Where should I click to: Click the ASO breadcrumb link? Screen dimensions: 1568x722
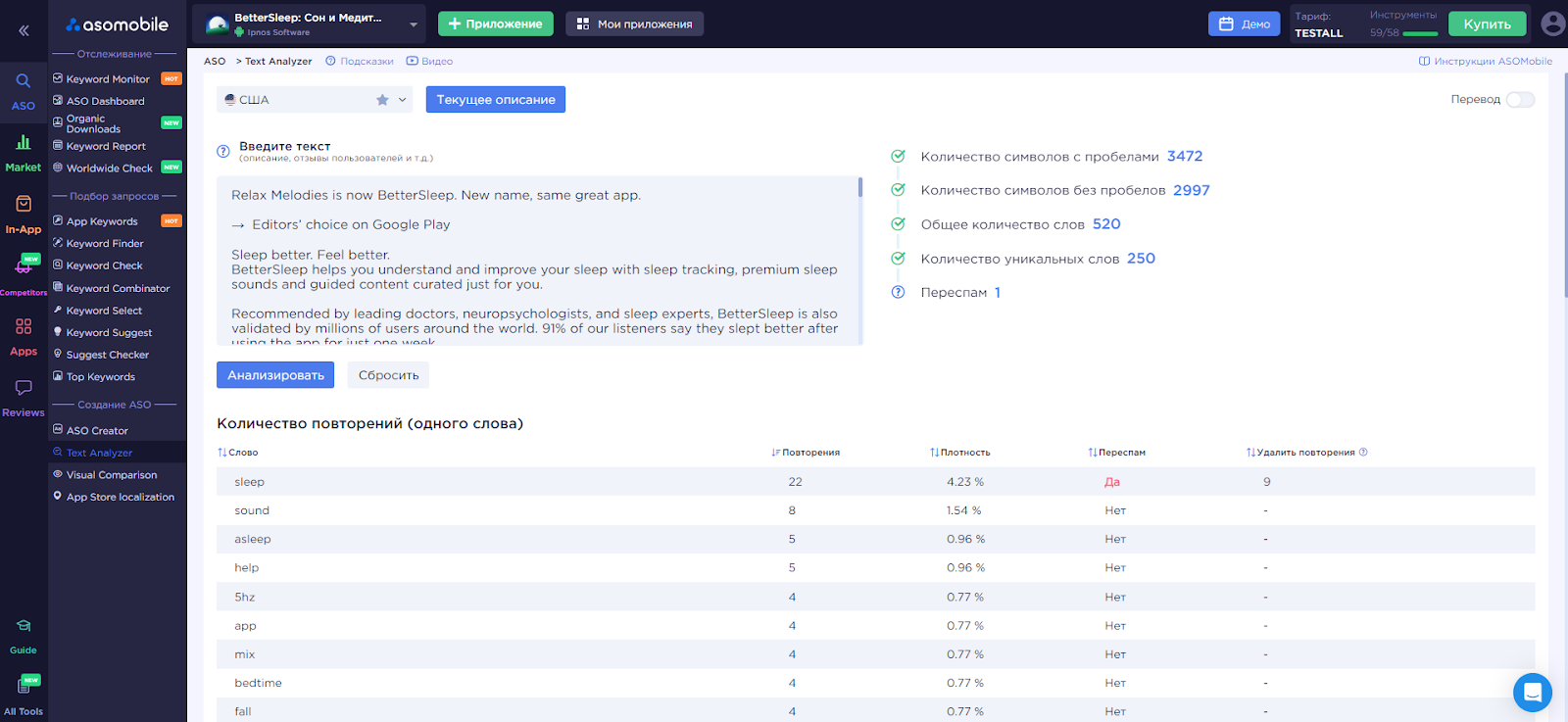point(215,62)
